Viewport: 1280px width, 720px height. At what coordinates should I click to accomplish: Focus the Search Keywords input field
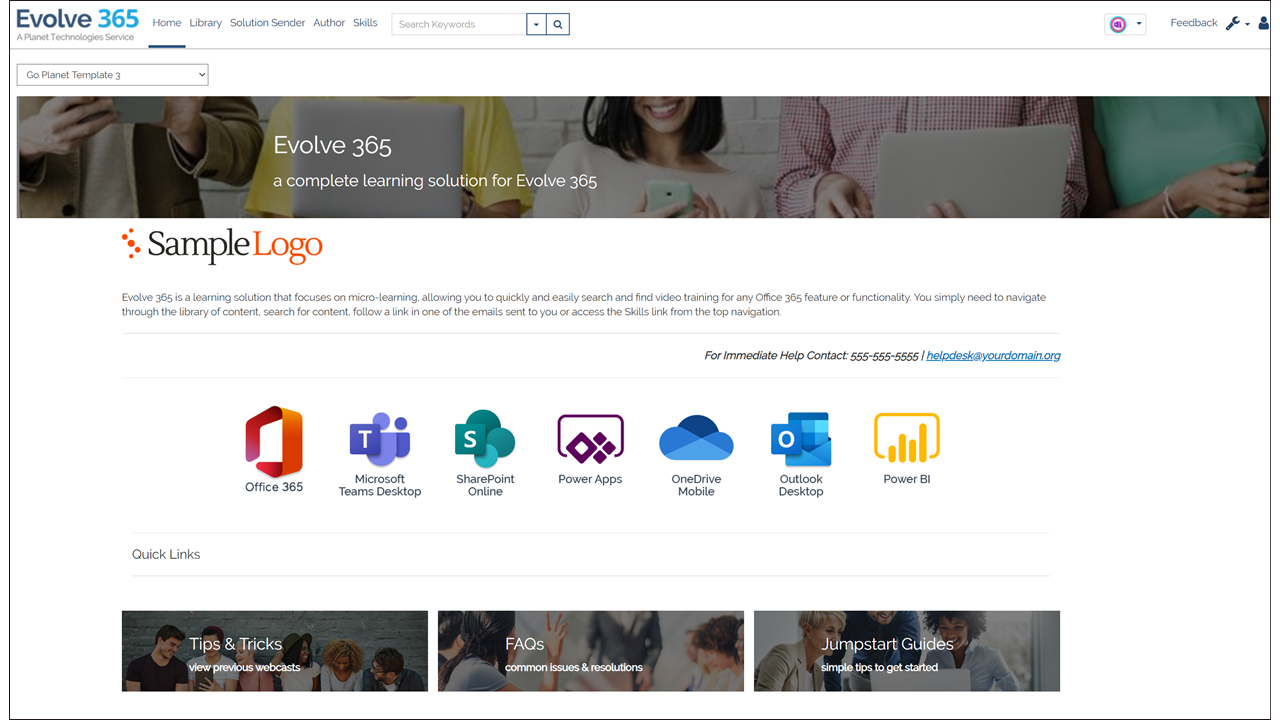point(459,24)
